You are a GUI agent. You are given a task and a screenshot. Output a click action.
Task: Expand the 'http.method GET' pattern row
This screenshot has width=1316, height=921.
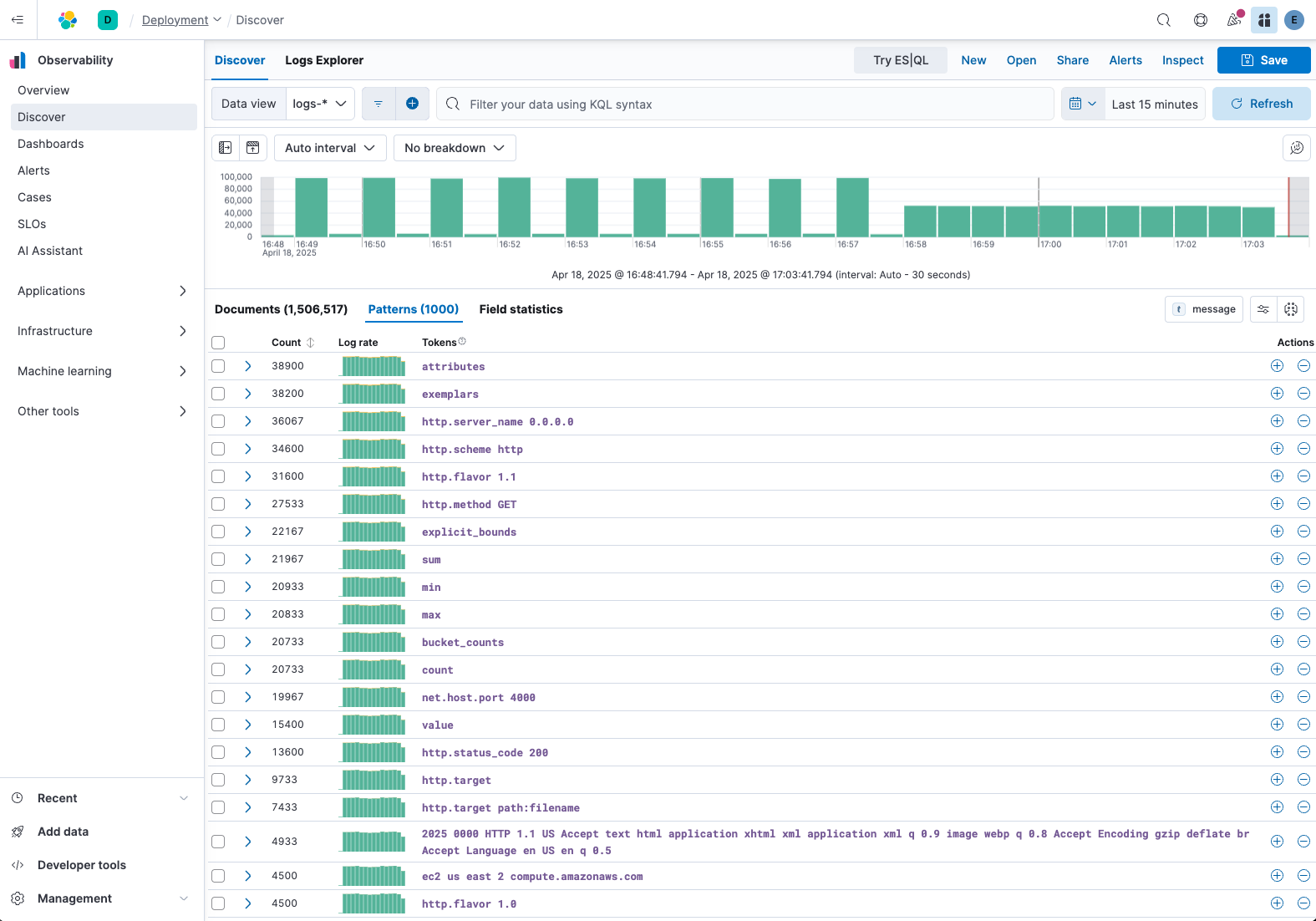248,504
